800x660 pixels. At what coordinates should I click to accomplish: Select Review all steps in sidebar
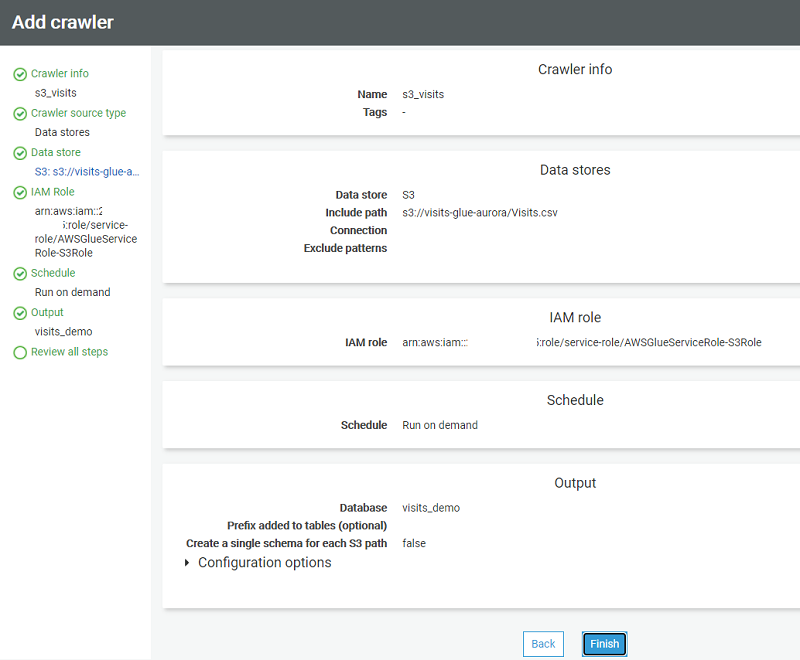pos(69,352)
